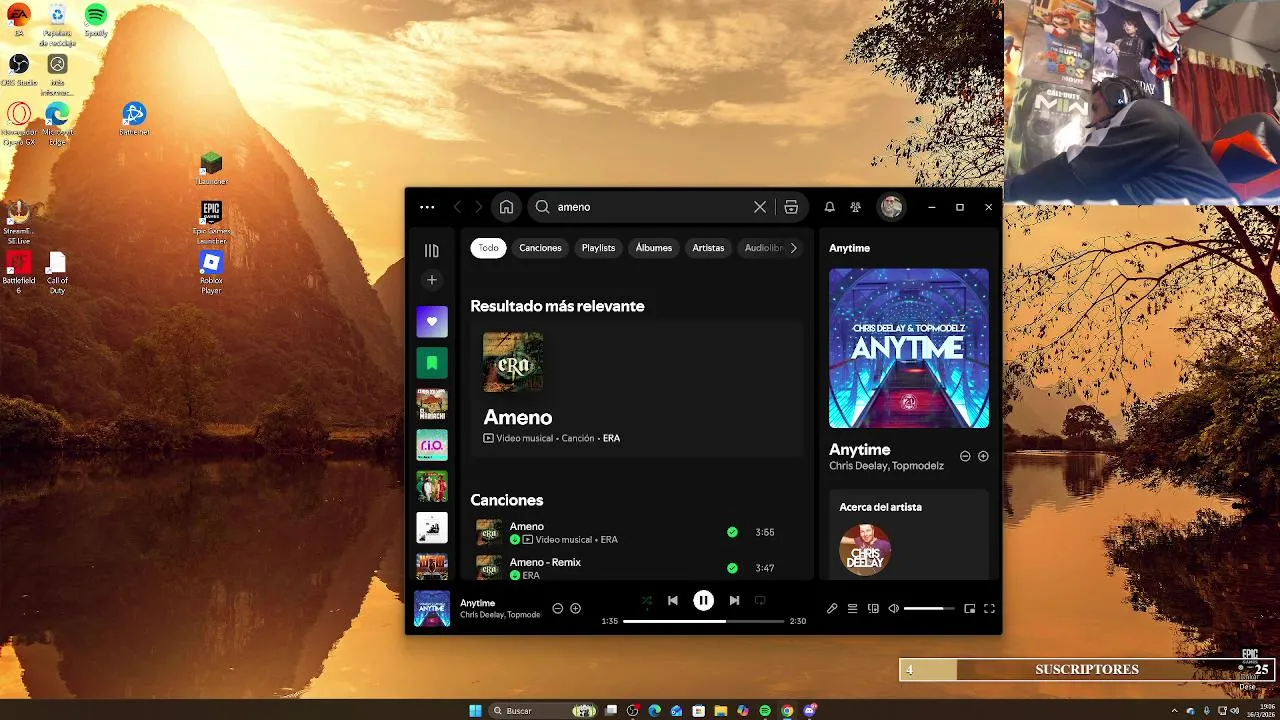Show more filter chips with the right chevron
Viewport: 1280px width, 720px height.
tap(794, 248)
